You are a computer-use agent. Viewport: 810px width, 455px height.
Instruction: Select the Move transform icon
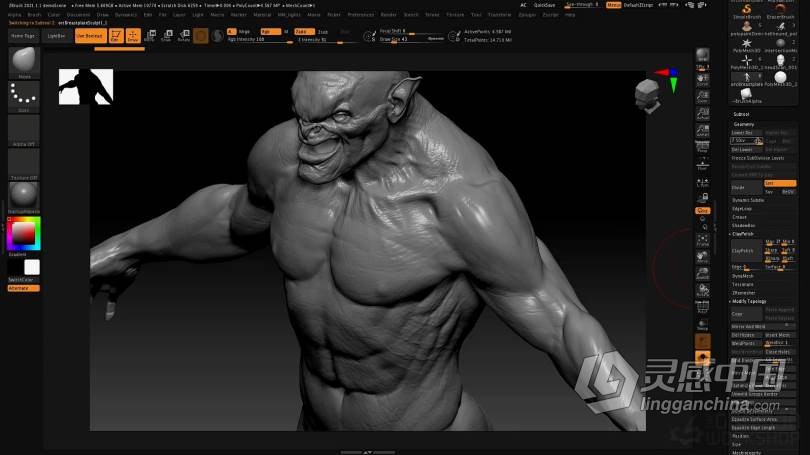pos(150,36)
